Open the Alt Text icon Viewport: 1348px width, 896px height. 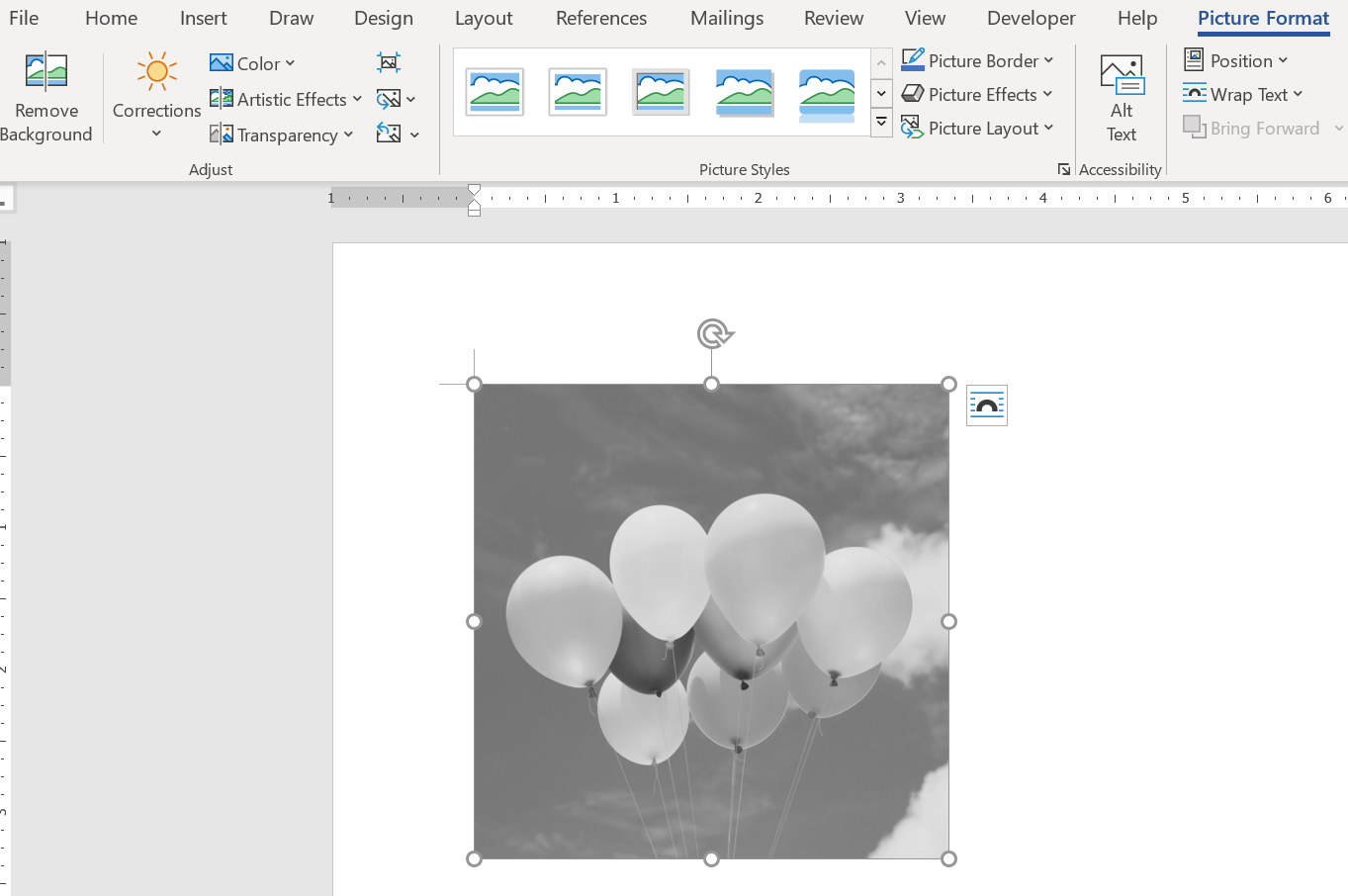click(1122, 76)
